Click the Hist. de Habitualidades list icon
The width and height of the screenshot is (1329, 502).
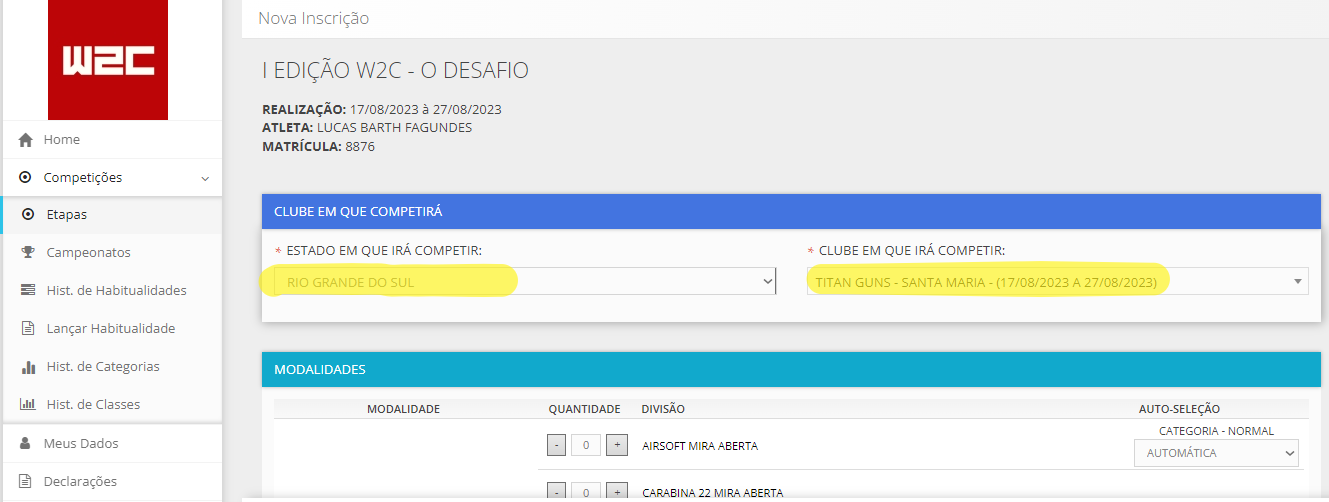(x=28, y=290)
